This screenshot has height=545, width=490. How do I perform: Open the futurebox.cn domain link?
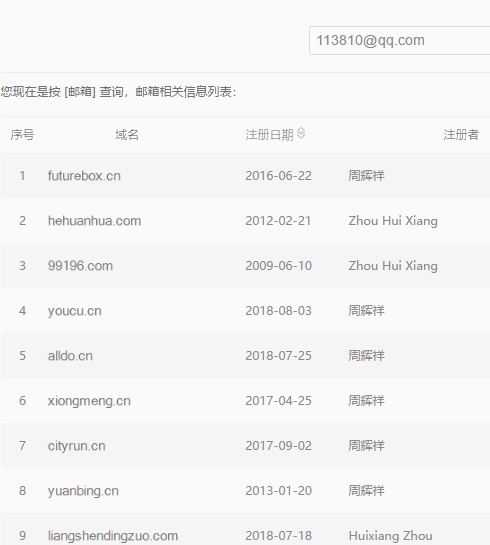coord(84,176)
